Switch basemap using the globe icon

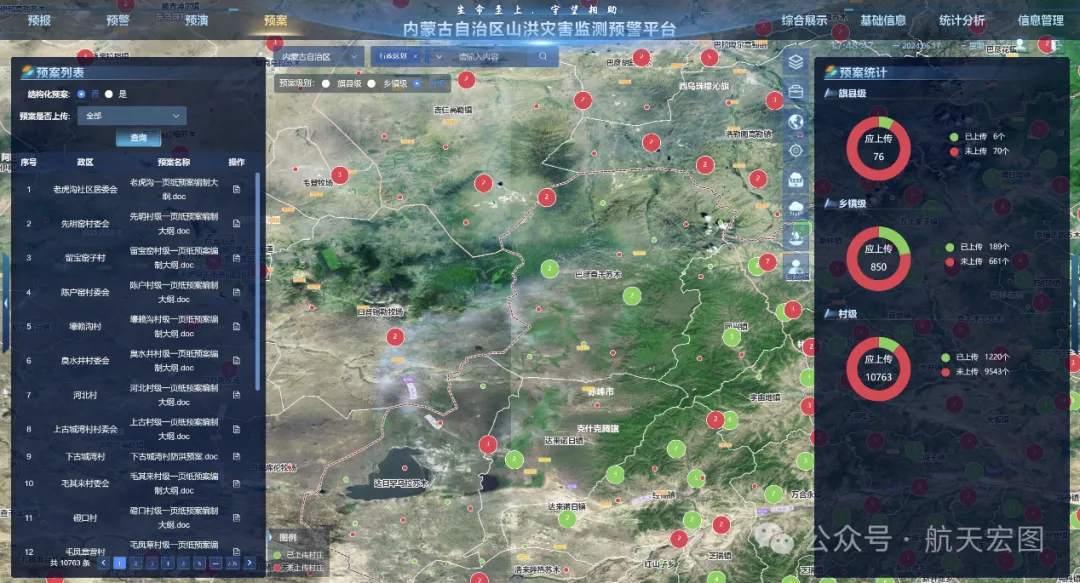[796, 121]
